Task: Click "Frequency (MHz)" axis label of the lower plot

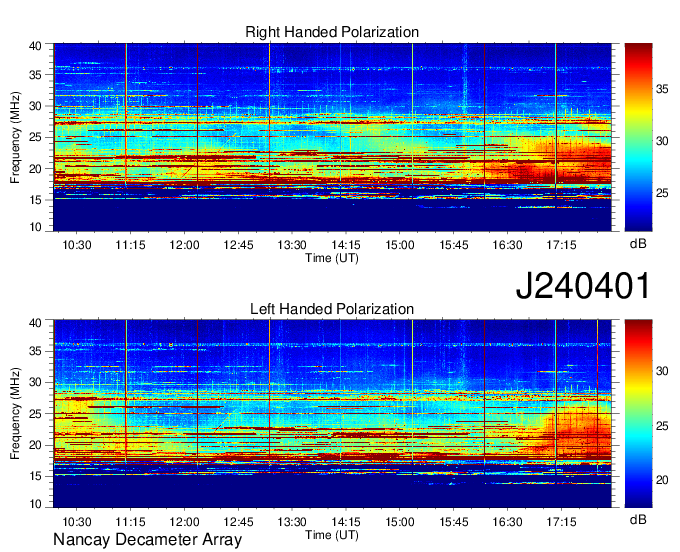Action: pos(15,414)
